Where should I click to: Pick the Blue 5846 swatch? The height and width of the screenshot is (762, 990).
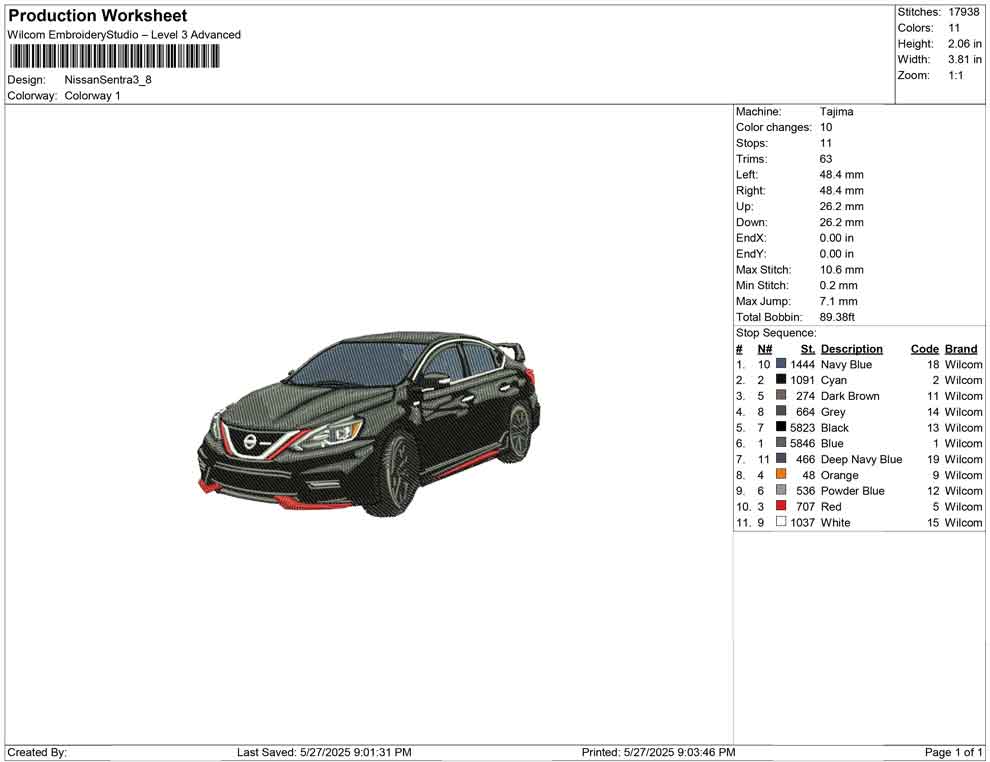pos(781,443)
